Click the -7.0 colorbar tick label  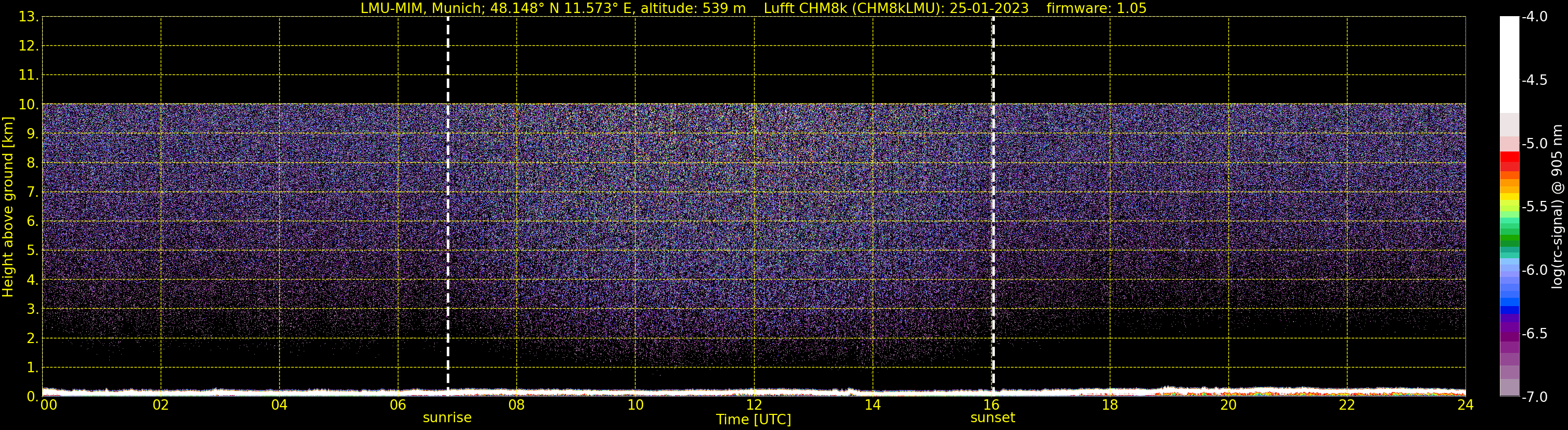[x=1534, y=397]
